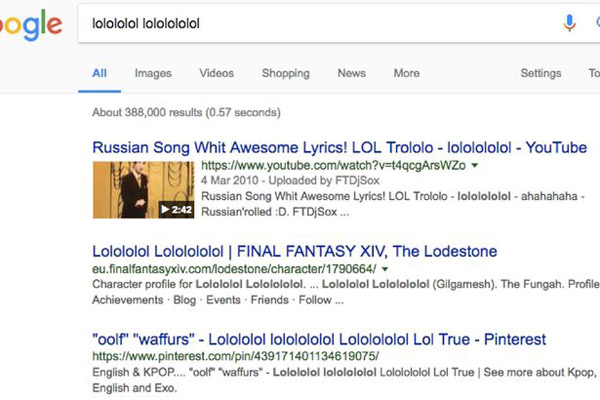Click the green youtube.com watch URL
600x400 pixels.
coord(334,165)
